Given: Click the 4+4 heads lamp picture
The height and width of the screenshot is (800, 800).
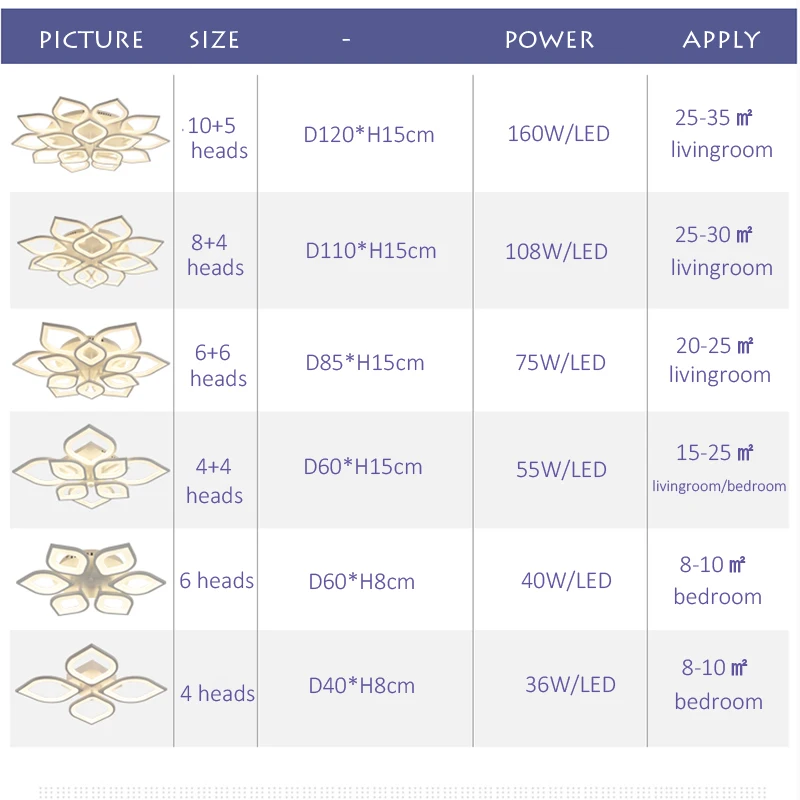Looking at the screenshot, I should tap(90, 466).
